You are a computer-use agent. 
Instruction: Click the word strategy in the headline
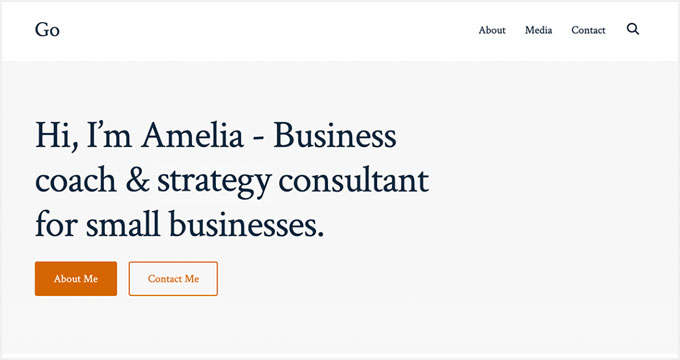click(214, 181)
